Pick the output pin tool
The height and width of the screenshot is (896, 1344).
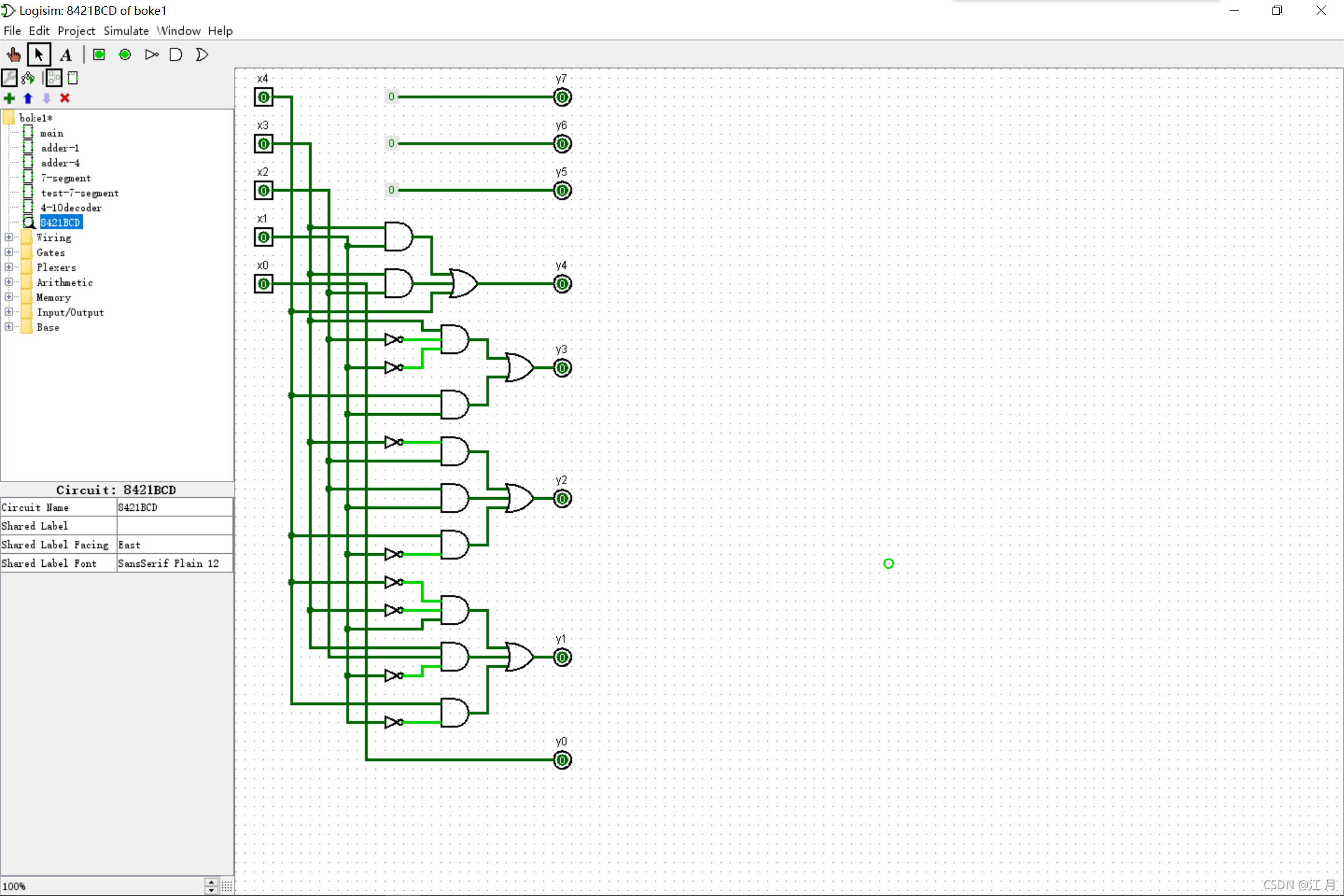click(x=125, y=55)
